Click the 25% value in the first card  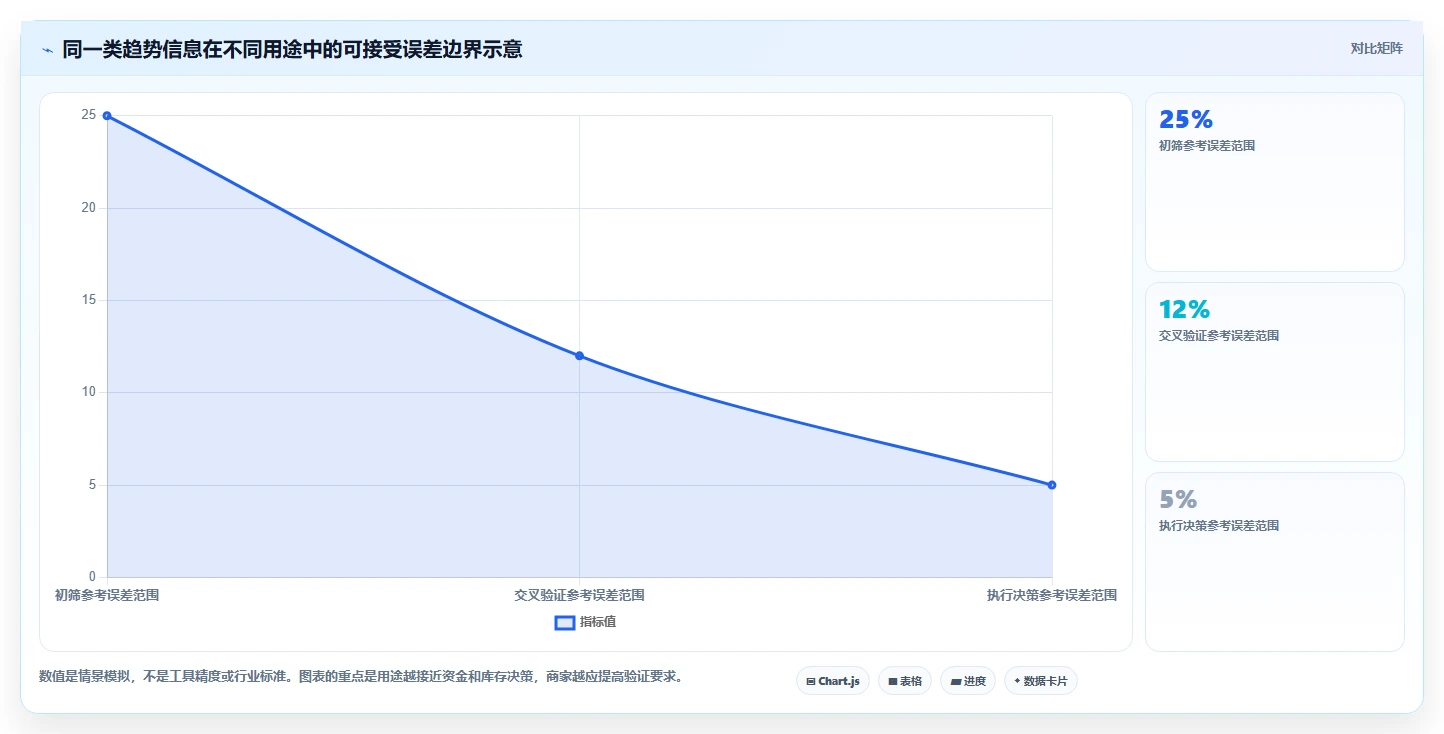coord(1186,119)
